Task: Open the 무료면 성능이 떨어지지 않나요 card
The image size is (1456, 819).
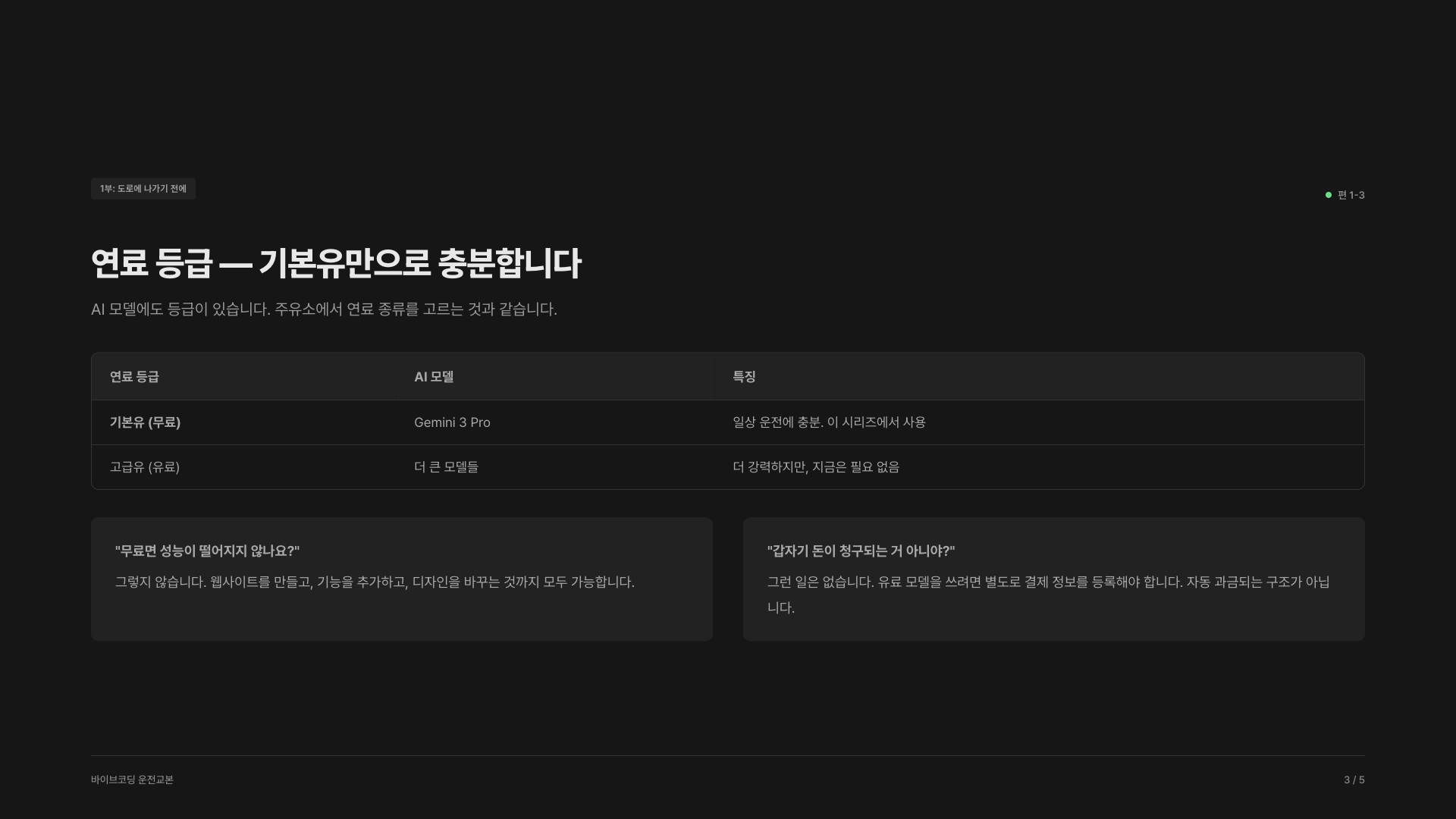Action: pos(401,578)
